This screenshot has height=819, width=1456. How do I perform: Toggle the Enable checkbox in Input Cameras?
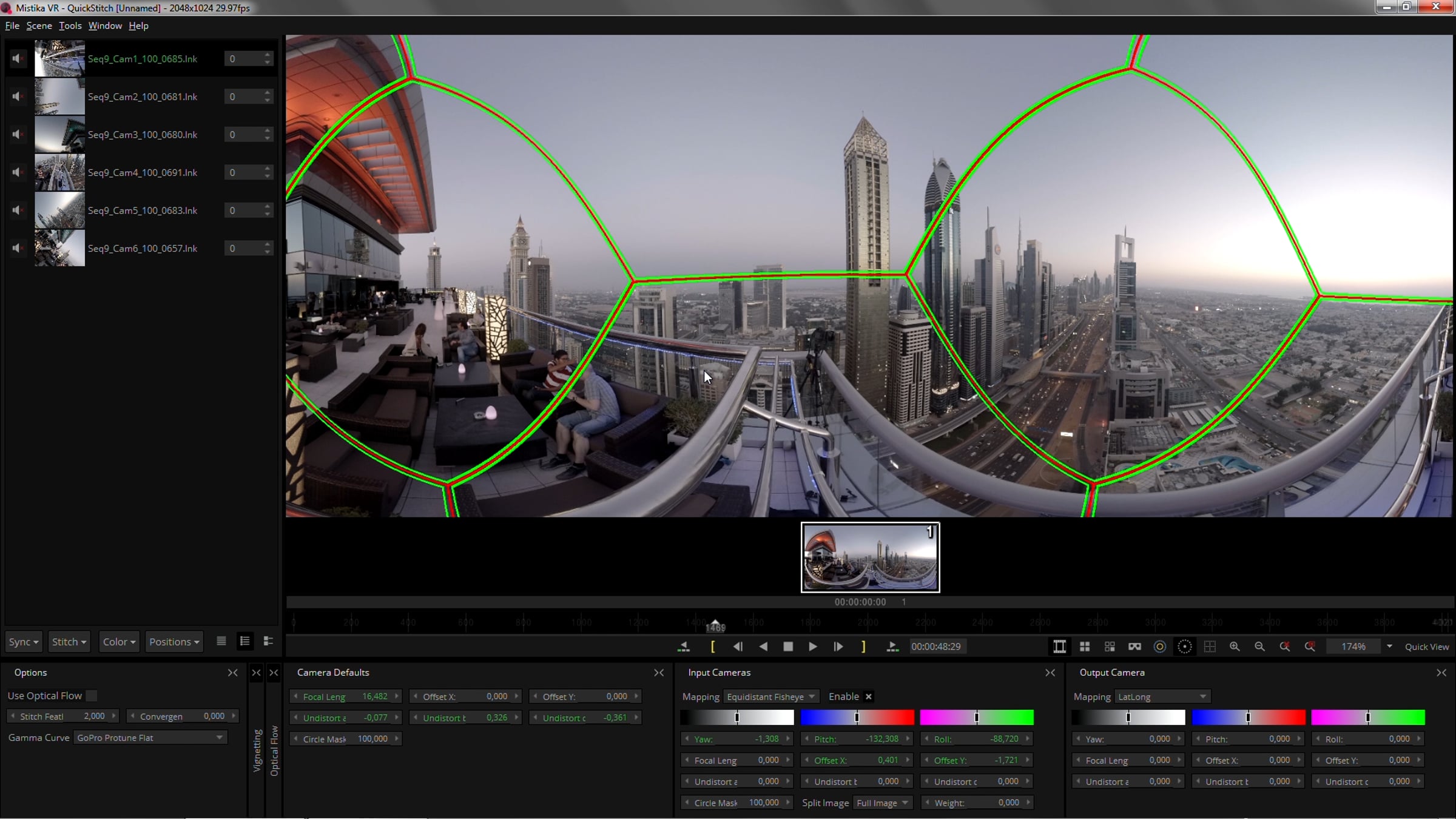[868, 696]
